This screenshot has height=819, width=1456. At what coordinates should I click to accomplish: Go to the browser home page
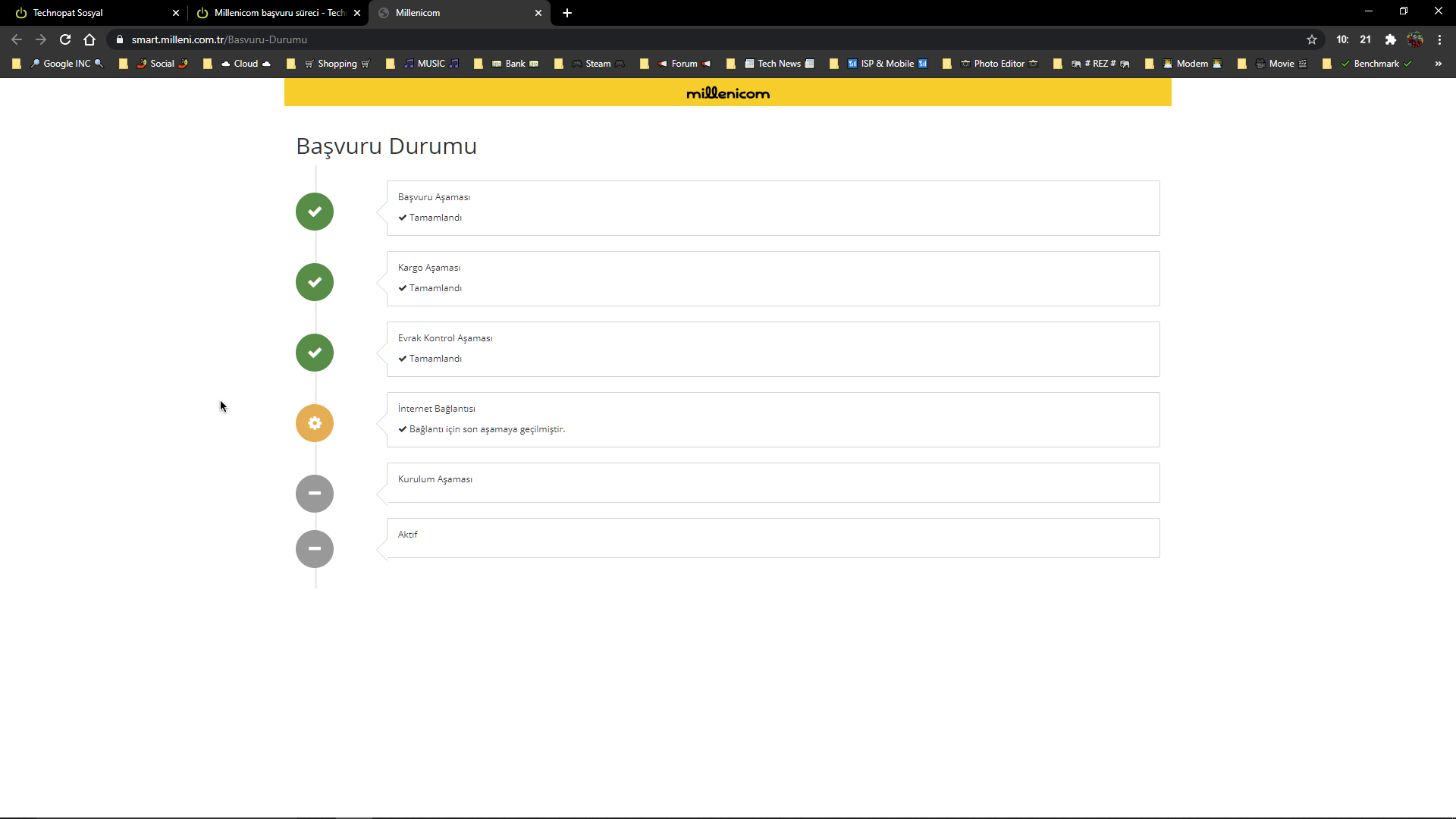(89, 39)
